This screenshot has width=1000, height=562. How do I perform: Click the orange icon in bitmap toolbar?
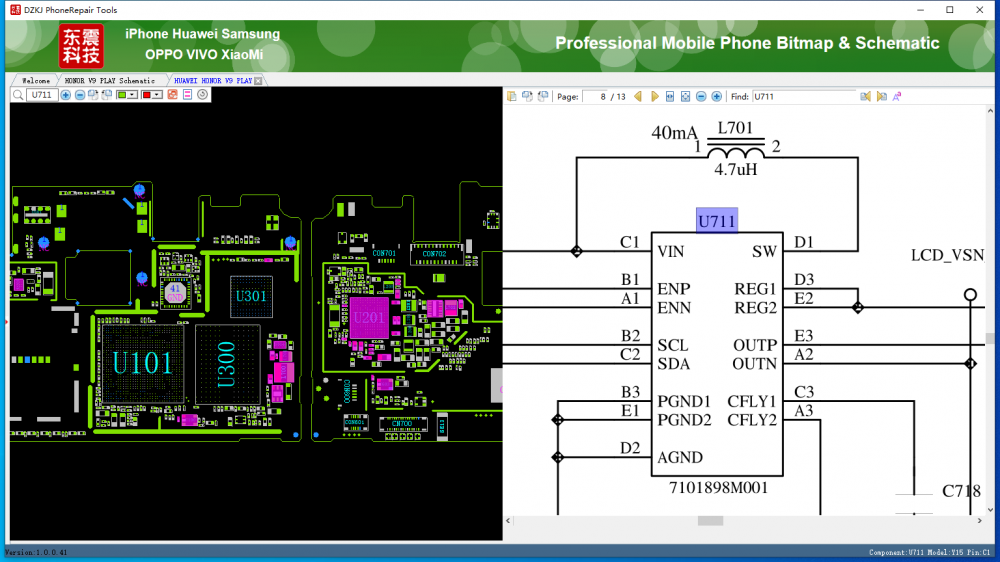coord(172,95)
